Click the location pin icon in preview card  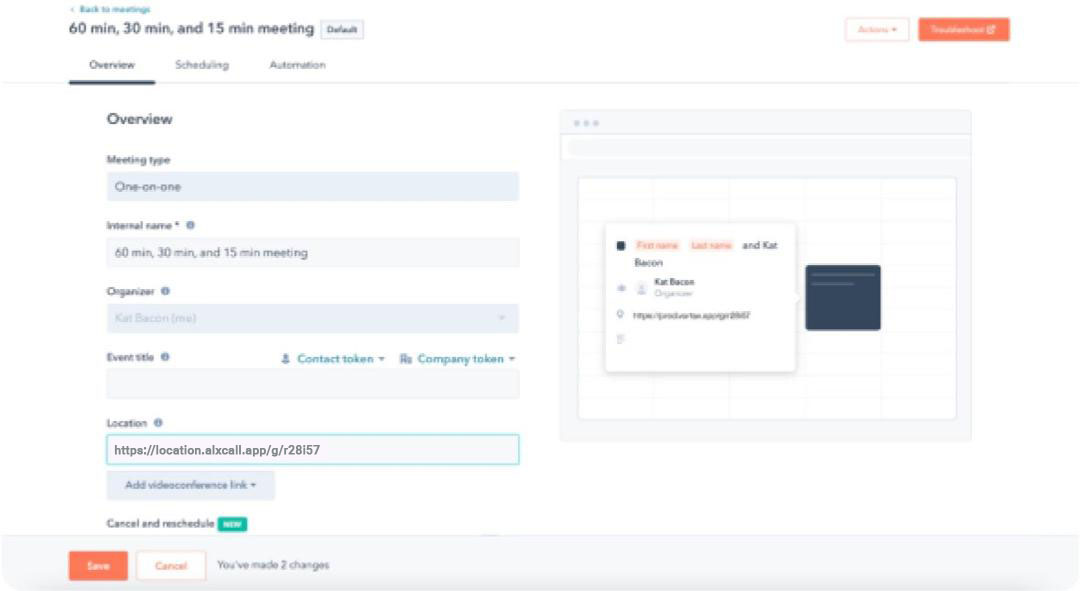pos(621,314)
